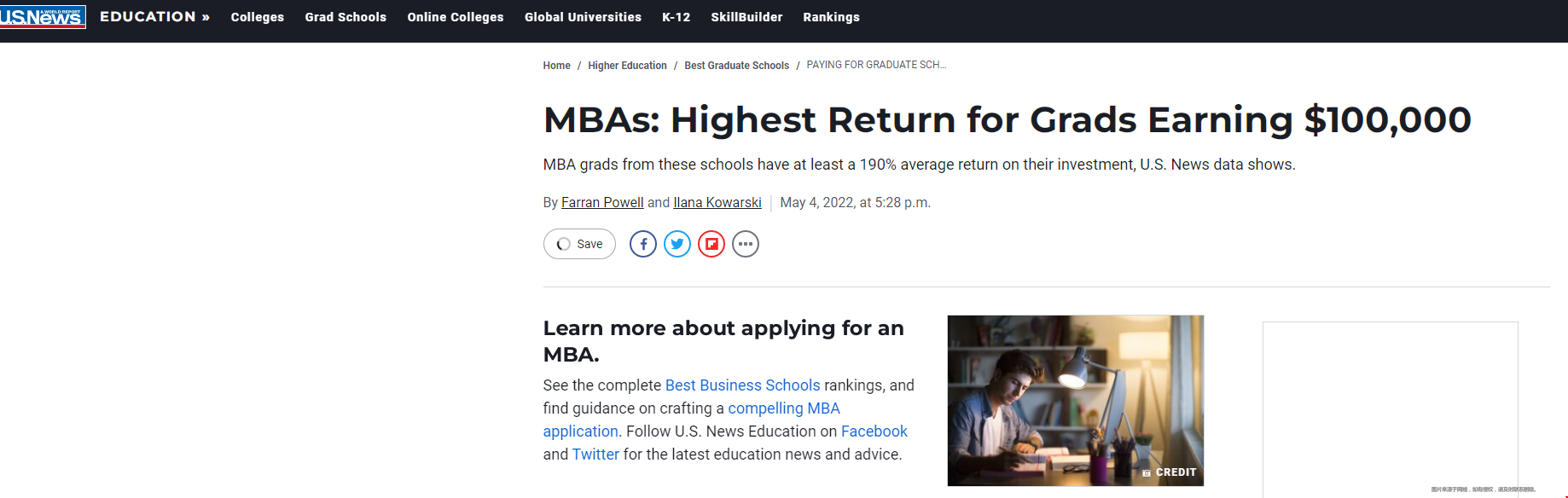Click the U.S. News logo
Image resolution: width=1568 pixels, height=498 pixels.
coord(43,16)
